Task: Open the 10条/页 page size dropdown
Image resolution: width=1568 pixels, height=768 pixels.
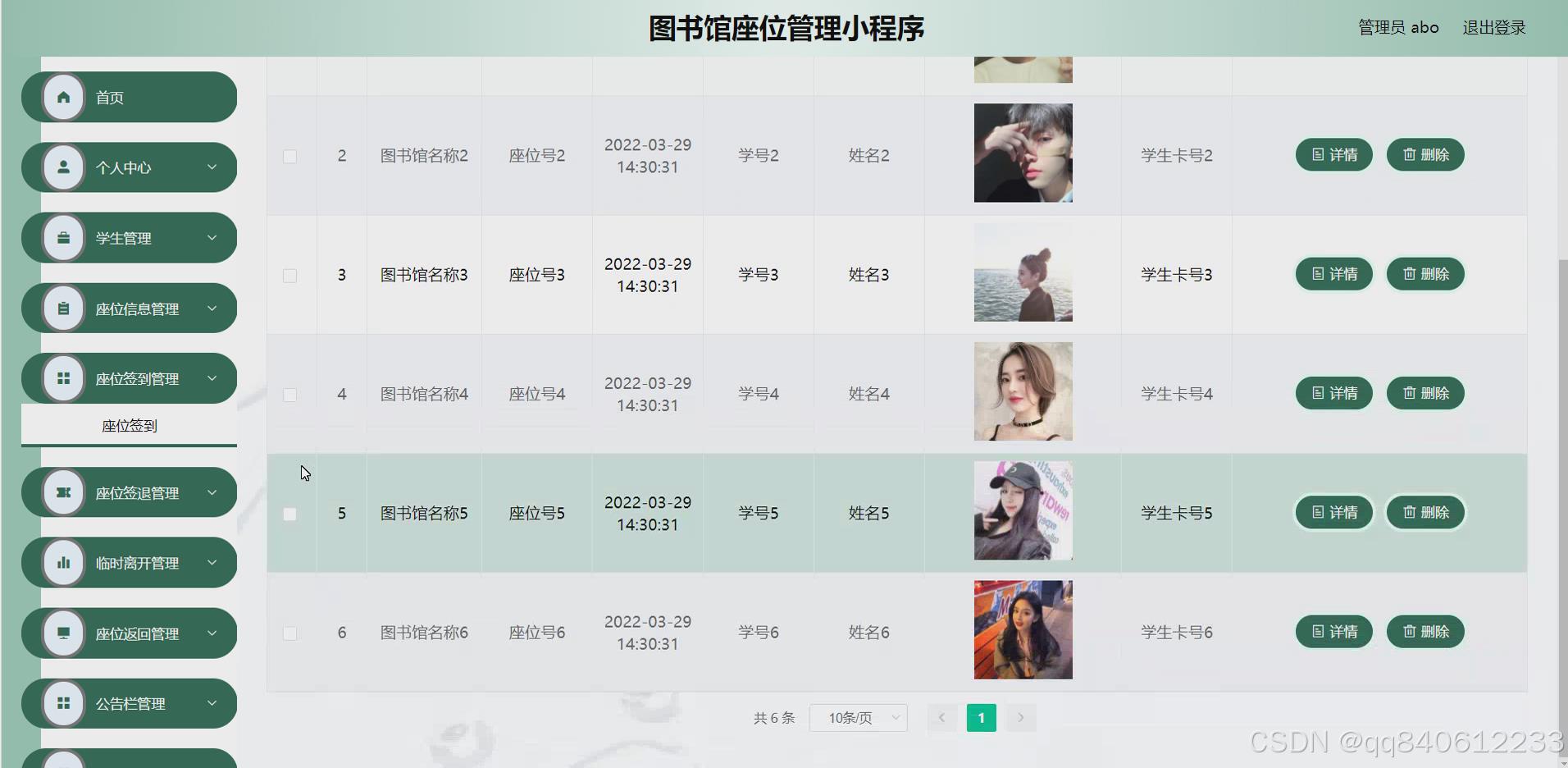Action: tap(859, 718)
